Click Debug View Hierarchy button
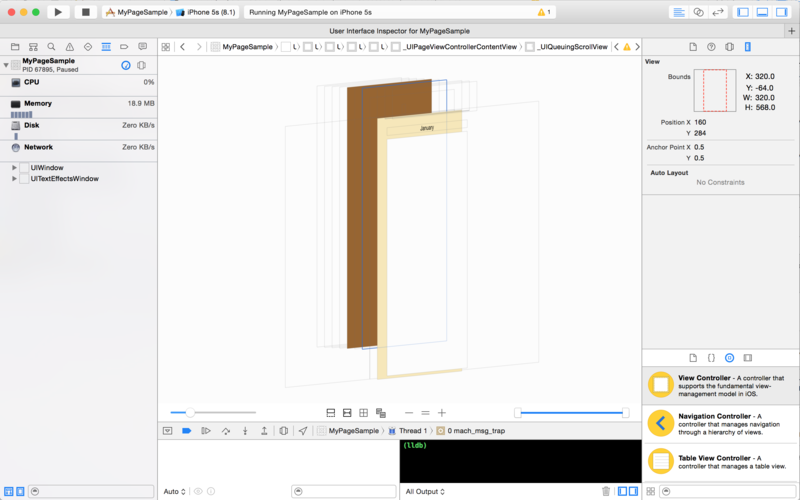The height and width of the screenshot is (500, 800). tap(284, 431)
